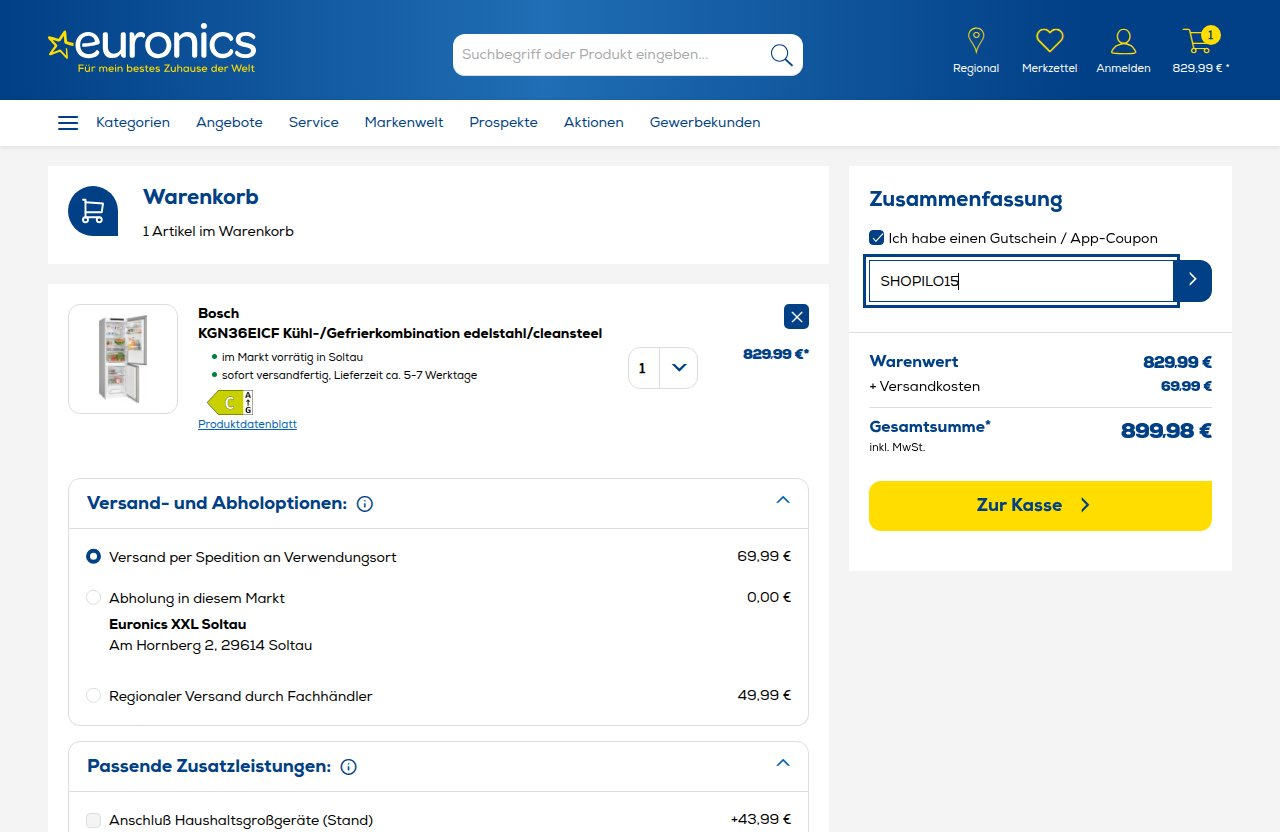Screen dimensions: 1280x832
Task: Open the Merkzettel heart icon
Action: click(1049, 41)
